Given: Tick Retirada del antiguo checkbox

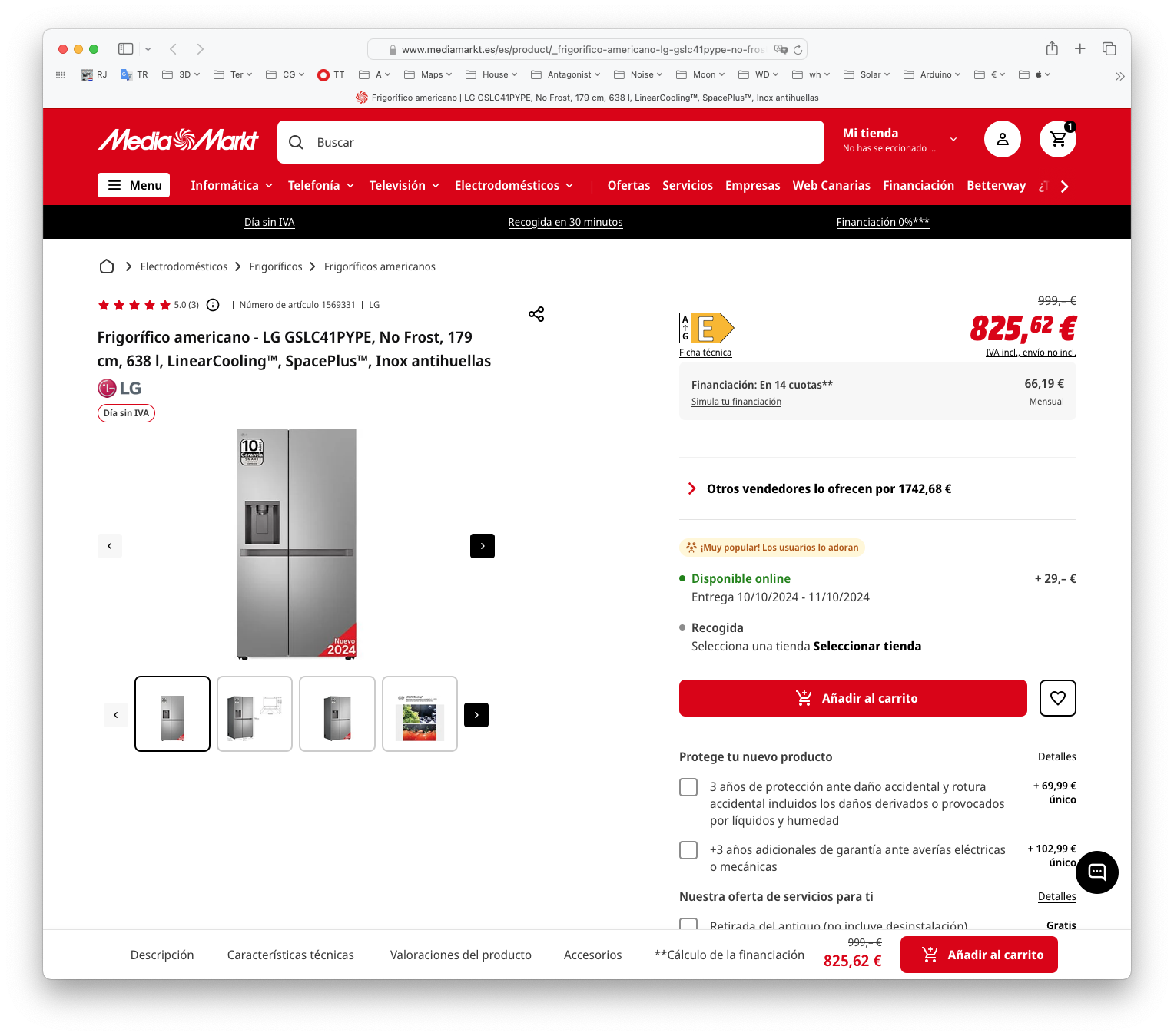Looking at the screenshot, I should point(688,924).
